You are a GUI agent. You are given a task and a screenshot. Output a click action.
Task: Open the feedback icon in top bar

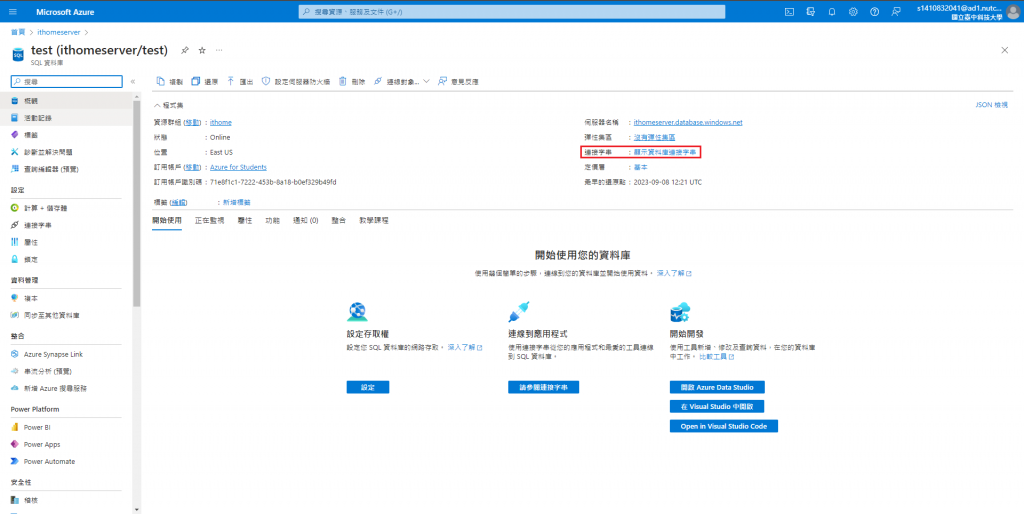tap(895, 12)
